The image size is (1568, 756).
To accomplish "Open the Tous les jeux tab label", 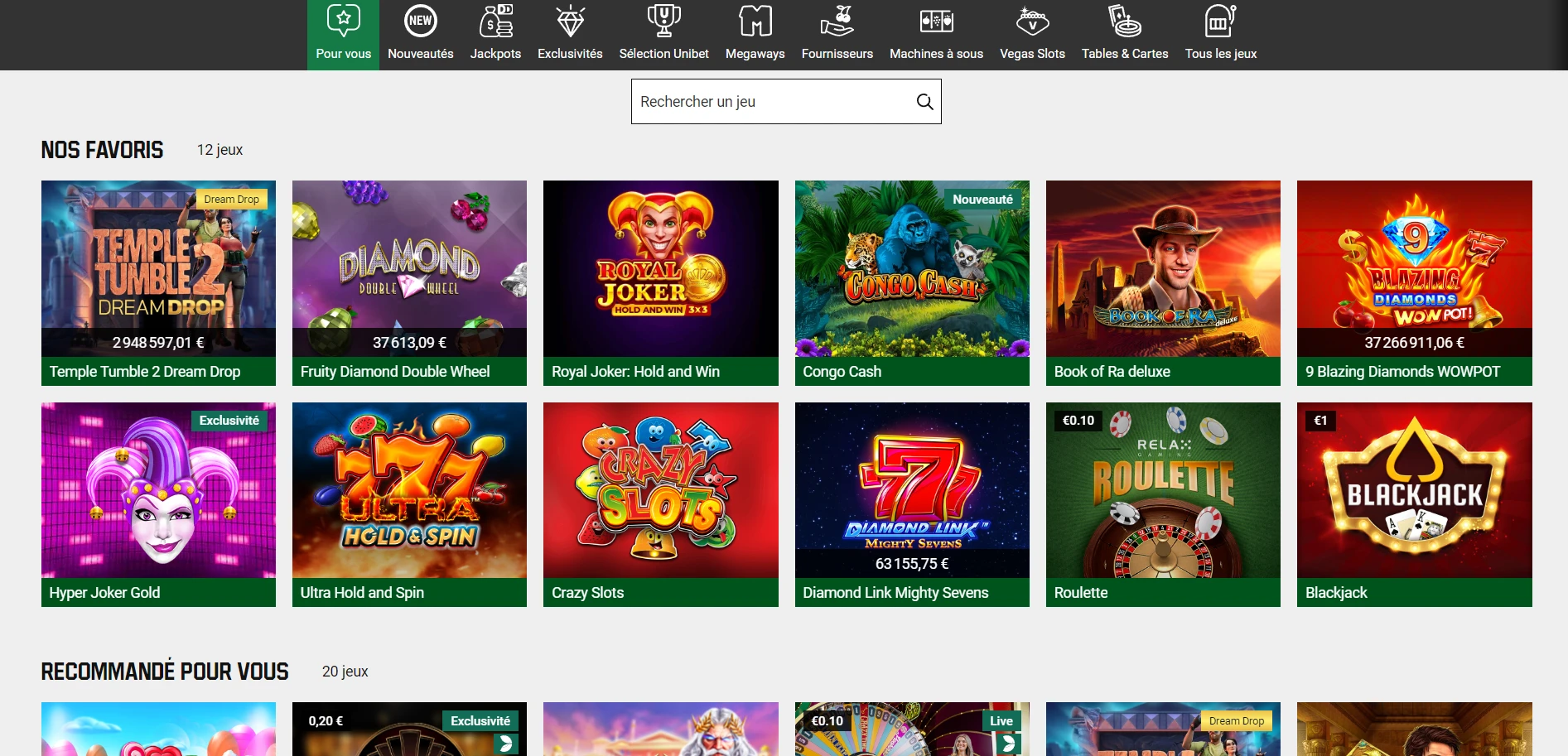I will point(1221,54).
